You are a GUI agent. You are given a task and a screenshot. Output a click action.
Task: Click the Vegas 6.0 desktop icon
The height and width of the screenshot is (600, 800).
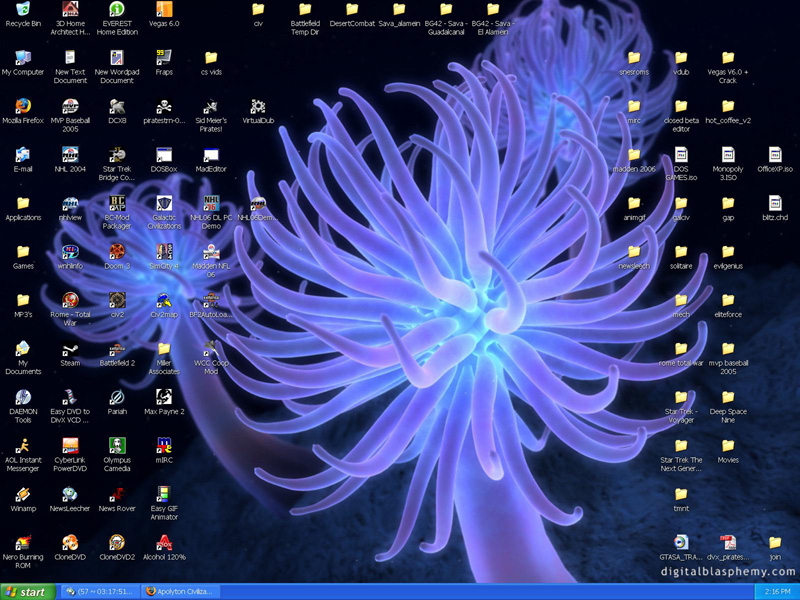(x=164, y=10)
